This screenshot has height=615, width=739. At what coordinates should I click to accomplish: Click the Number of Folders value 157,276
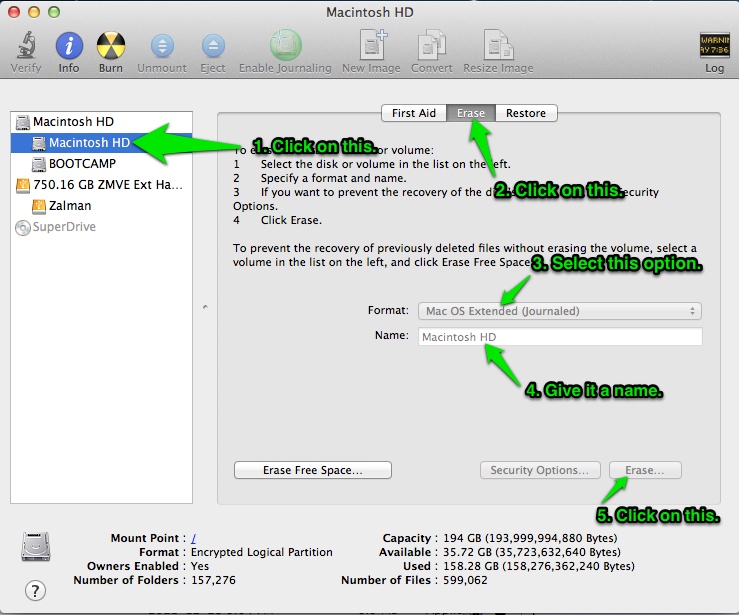click(213, 580)
